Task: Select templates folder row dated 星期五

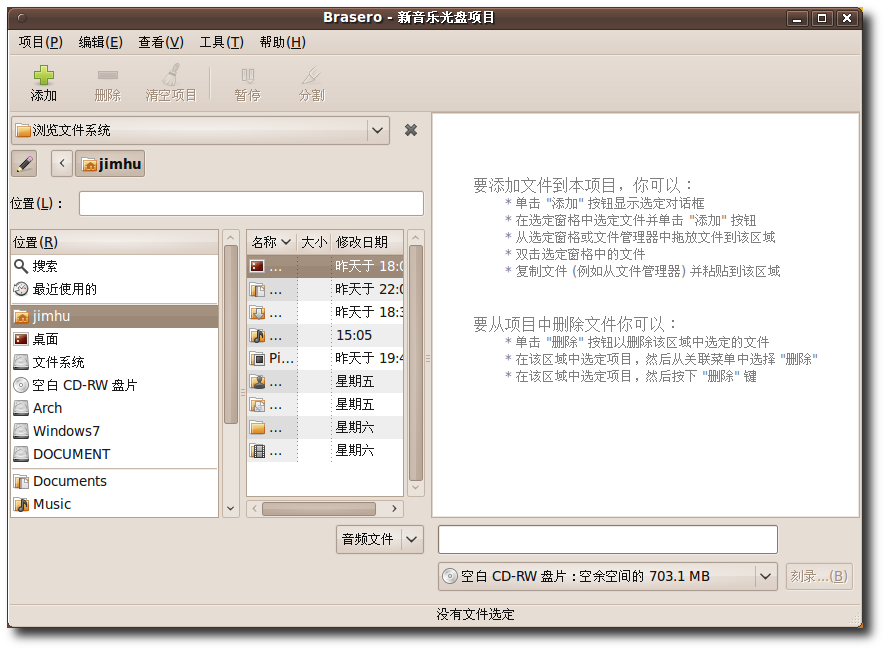Action: pos(325,405)
